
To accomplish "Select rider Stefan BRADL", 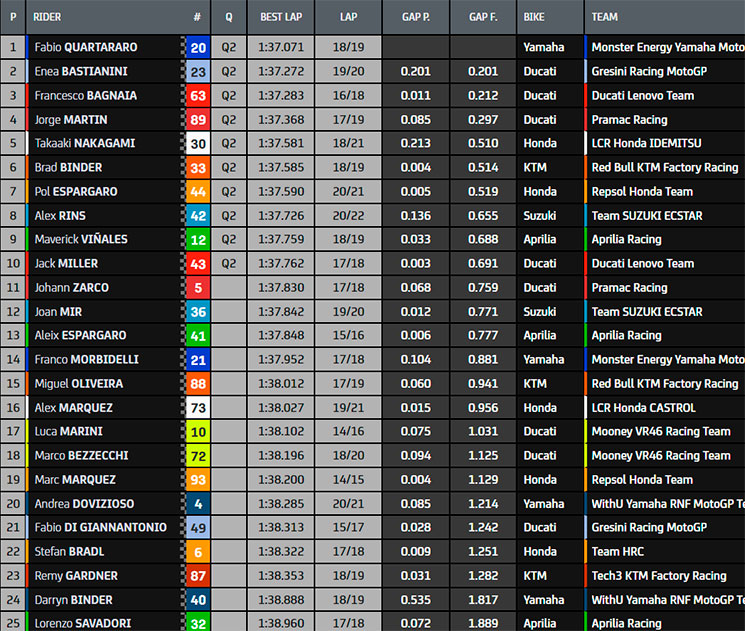I will 69,551.
